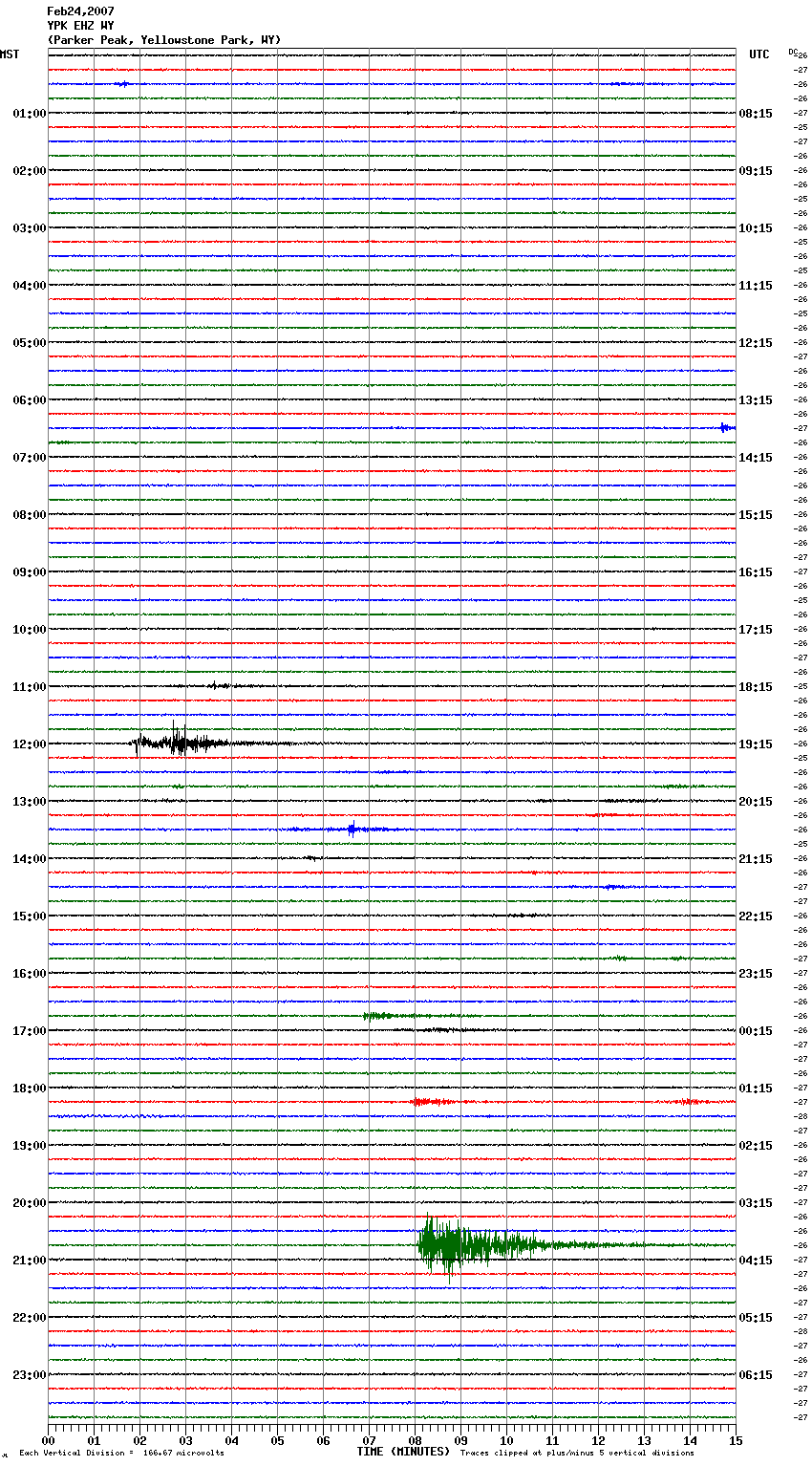Click the 09:15 UTC time label
Viewport: 812px width, 1466px height.
click(x=756, y=171)
